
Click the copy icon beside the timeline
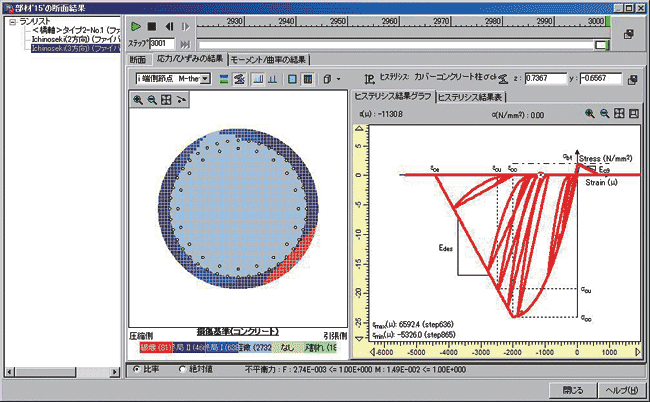629,34
